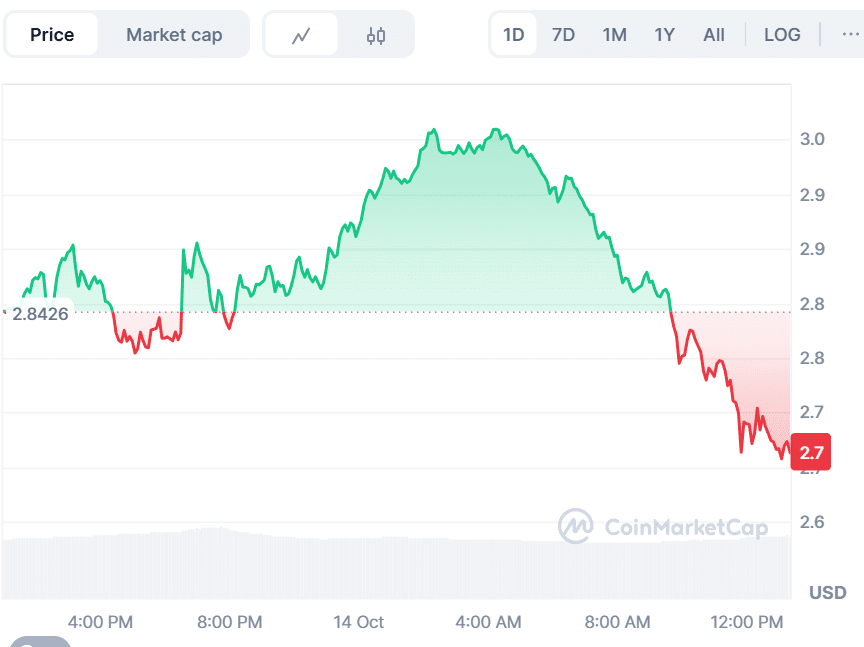Click the red current price tag 2.7
Image resolution: width=864 pixels, height=647 pixels.
point(812,452)
